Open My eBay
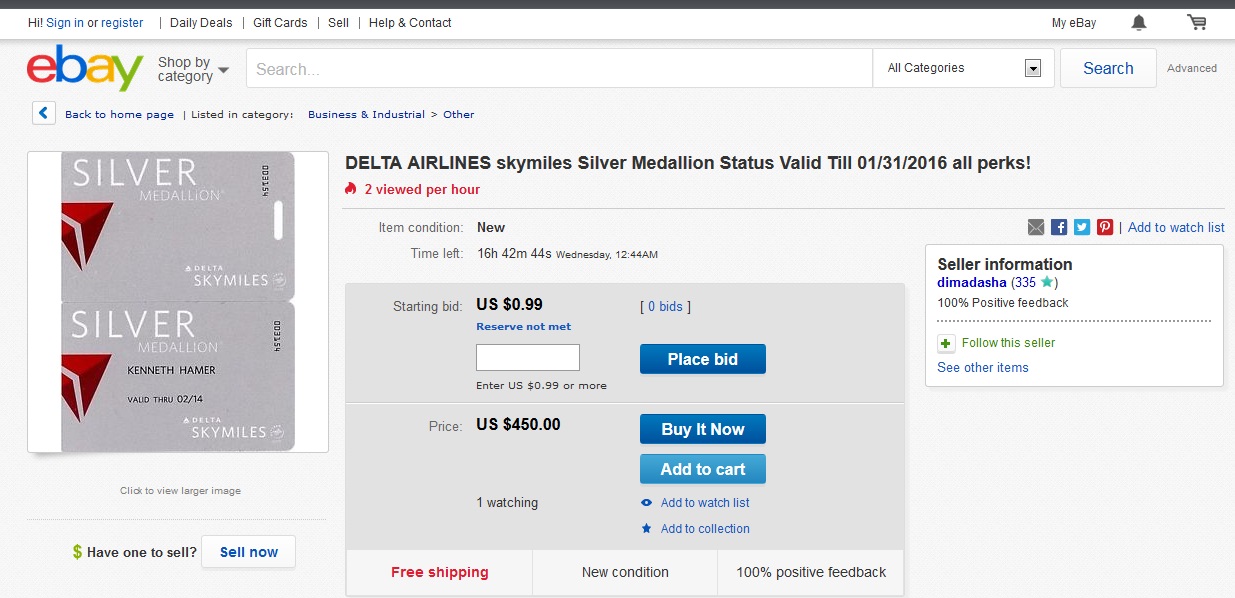This screenshot has height=598, width=1235. 1072,22
